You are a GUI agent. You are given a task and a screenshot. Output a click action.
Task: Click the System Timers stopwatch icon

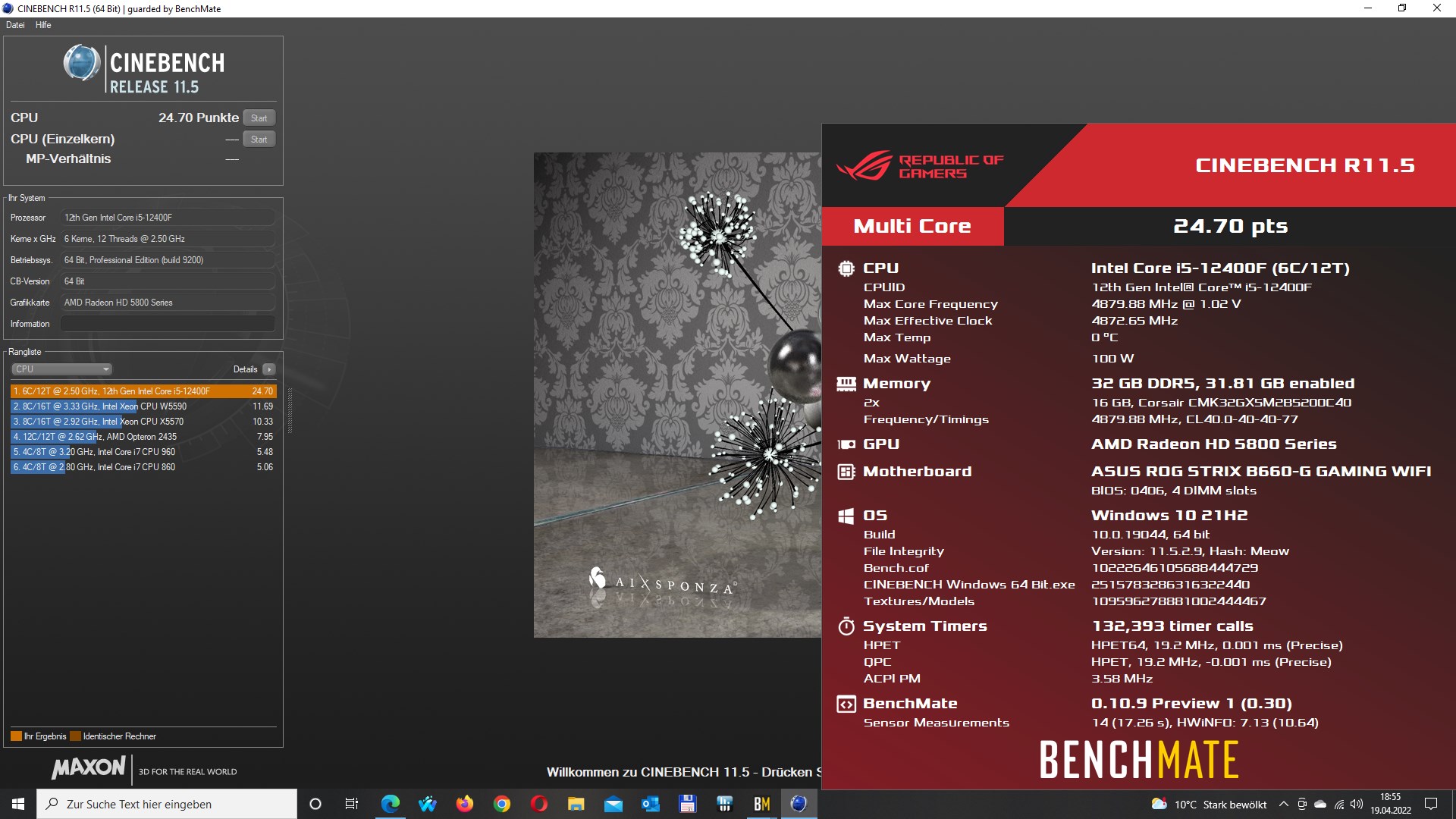(x=846, y=626)
